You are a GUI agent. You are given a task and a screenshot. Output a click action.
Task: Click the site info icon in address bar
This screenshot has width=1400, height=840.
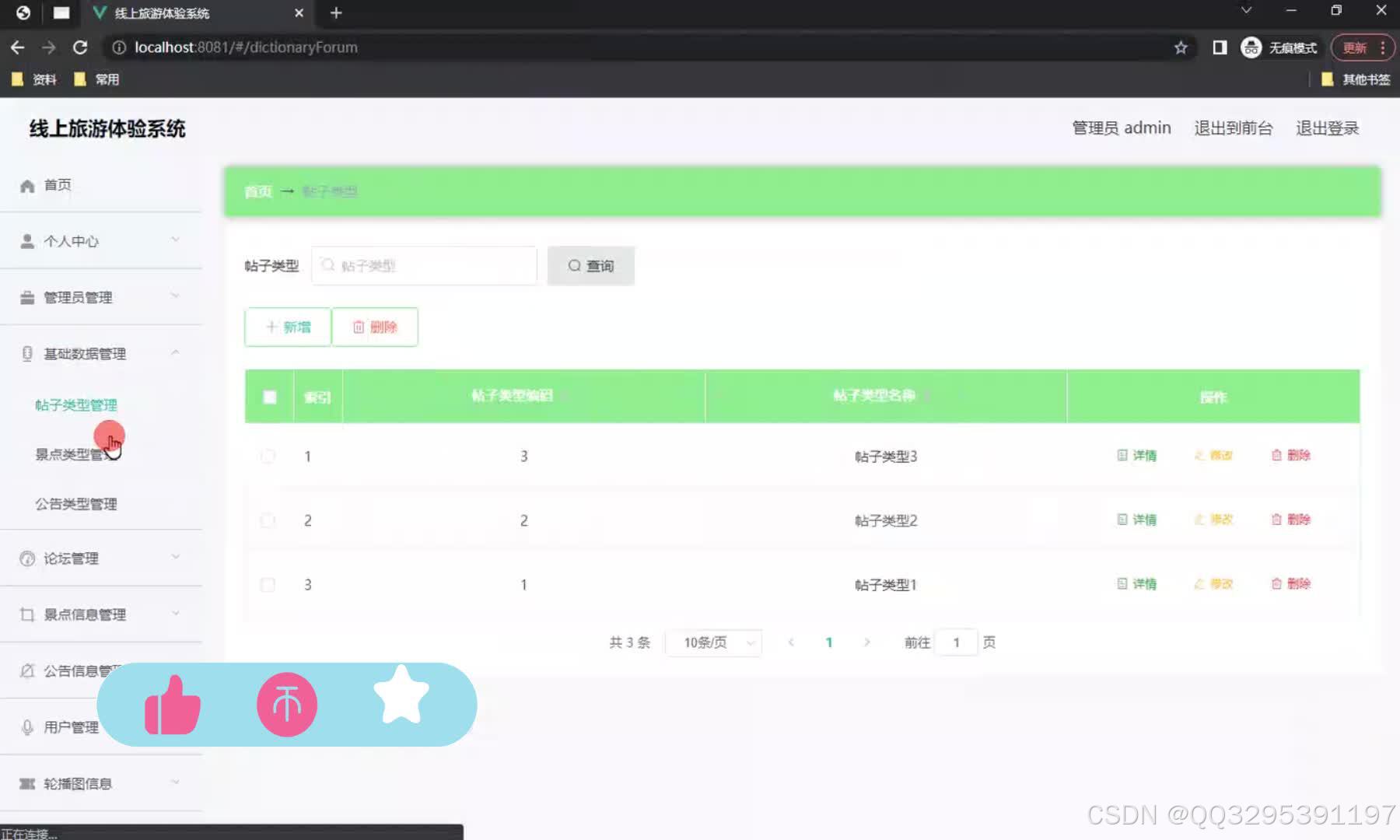[x=119, y=47]
